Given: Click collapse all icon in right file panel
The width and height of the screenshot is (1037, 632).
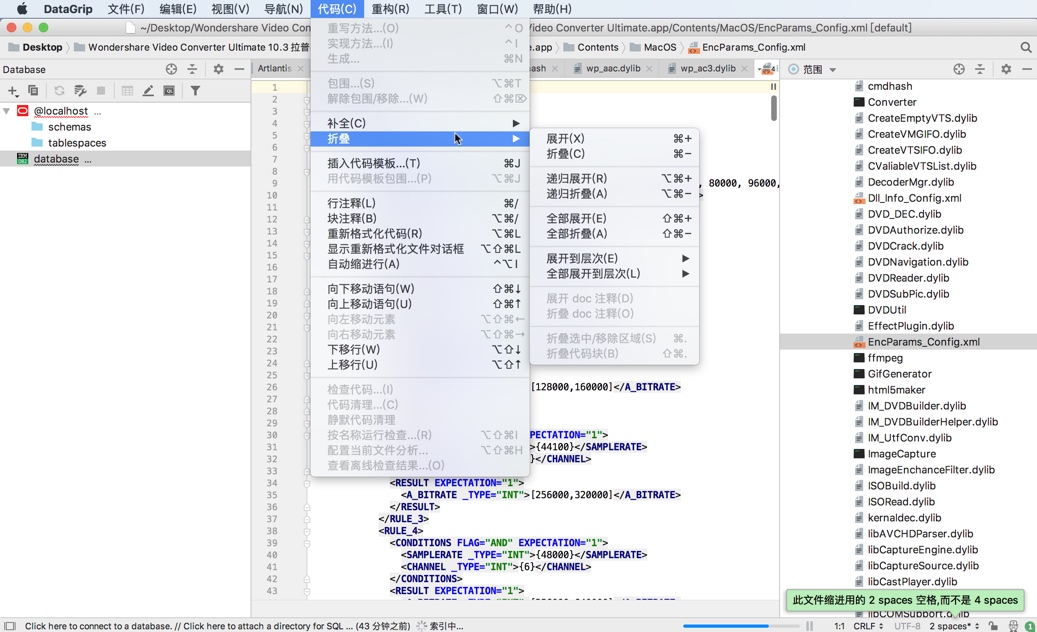Looking at the screenshot, I should [x=979, y=69].
